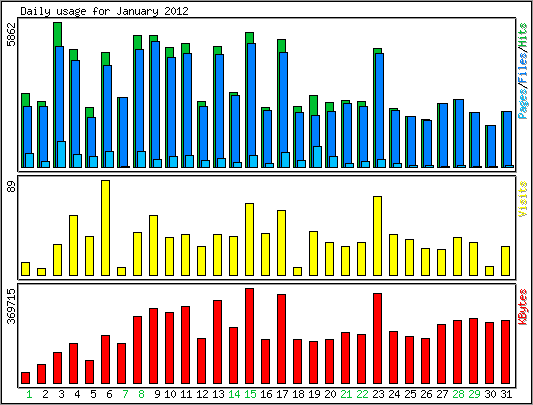This screenshot has width=533, height=405.
Task: Pick day label 13 on the x-axis
Action: click(x=218, y=394)
